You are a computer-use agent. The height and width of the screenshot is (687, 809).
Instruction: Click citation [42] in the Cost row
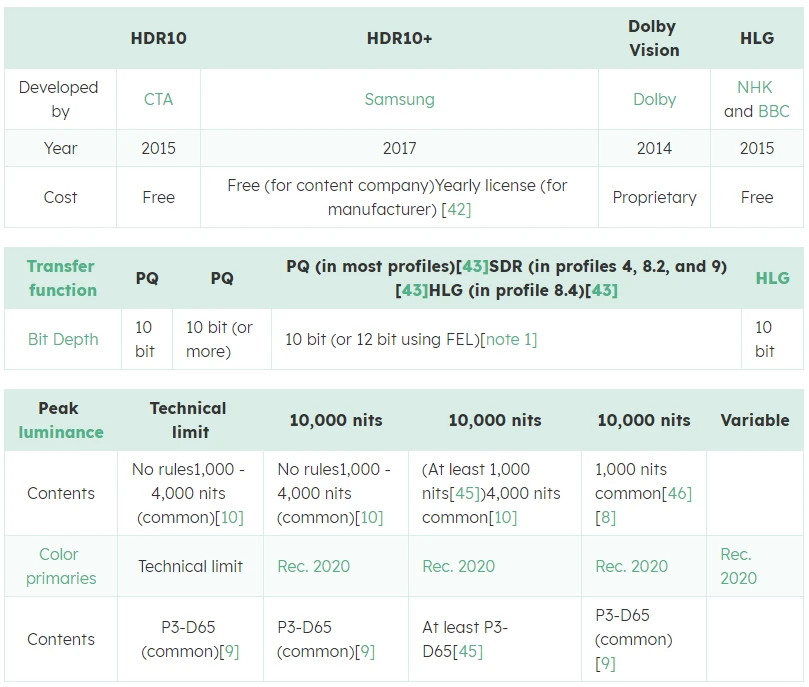point(456,209)
